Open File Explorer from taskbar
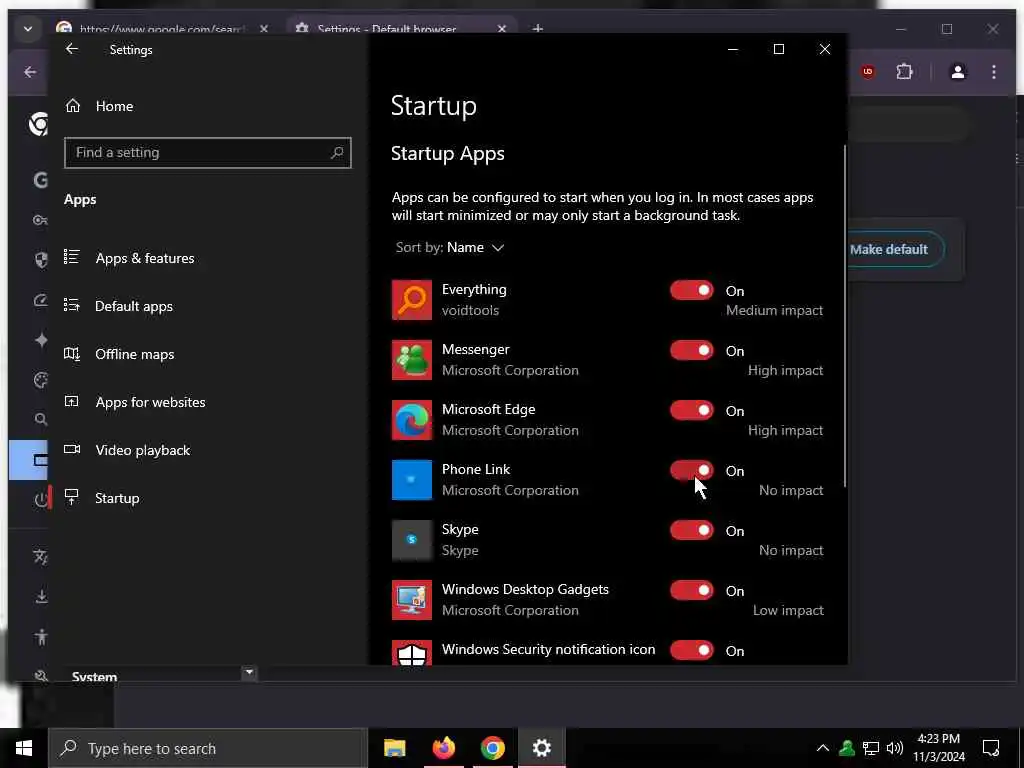1024x768 pixels. point(394,748)
